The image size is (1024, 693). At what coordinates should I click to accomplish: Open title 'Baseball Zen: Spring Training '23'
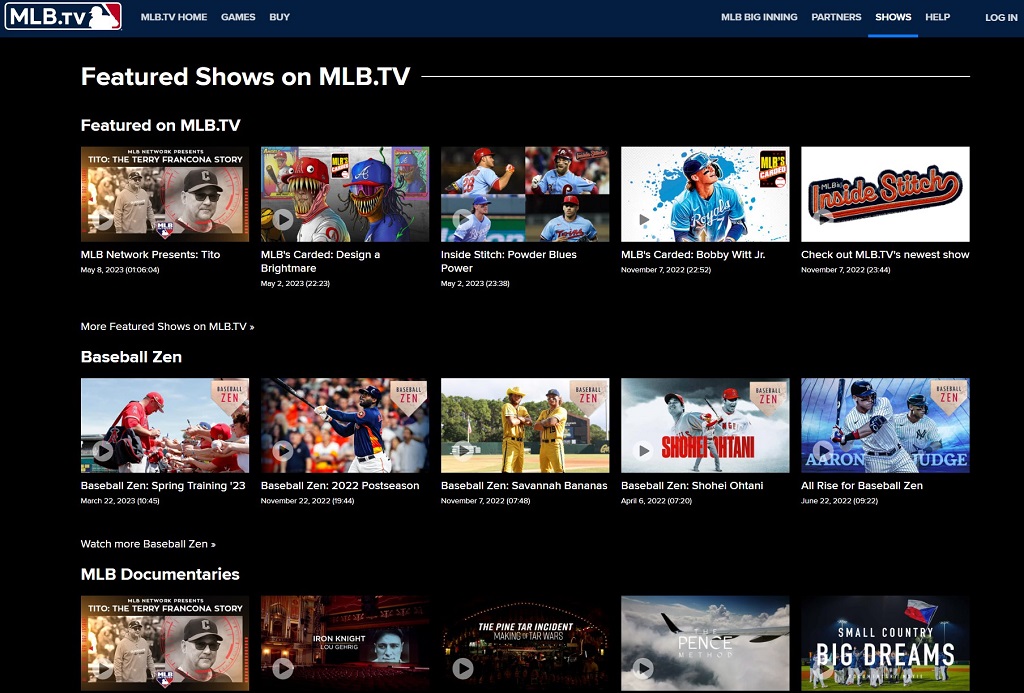point(163,485)
